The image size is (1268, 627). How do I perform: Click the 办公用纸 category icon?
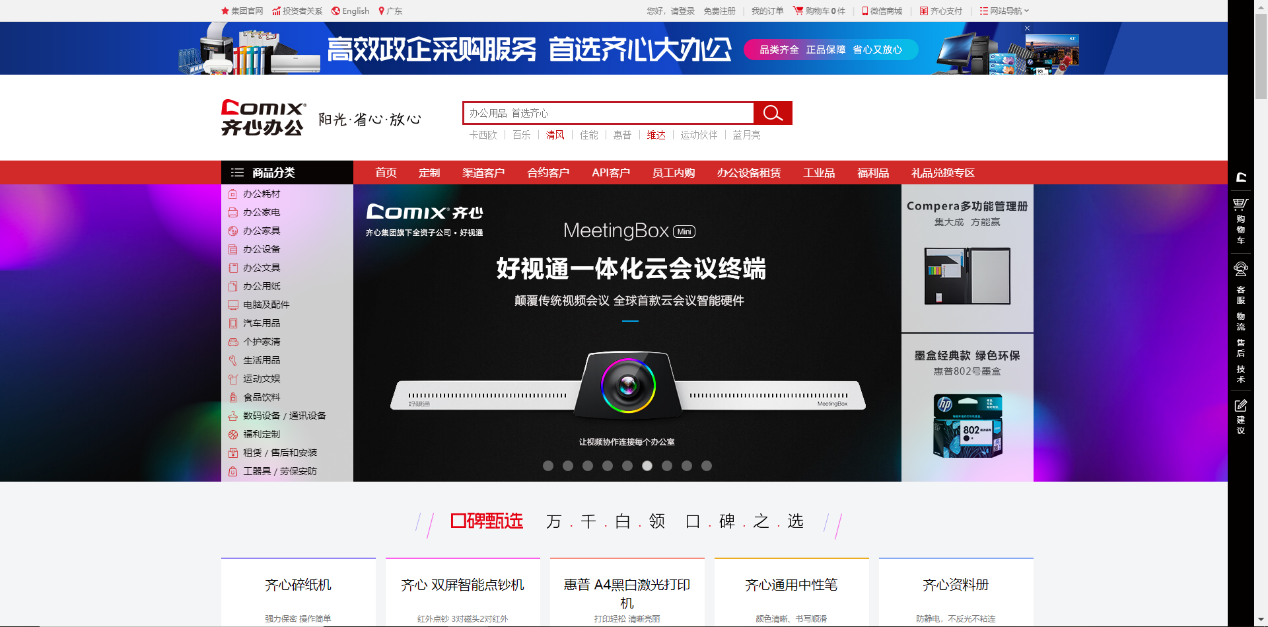click(233, 286)
